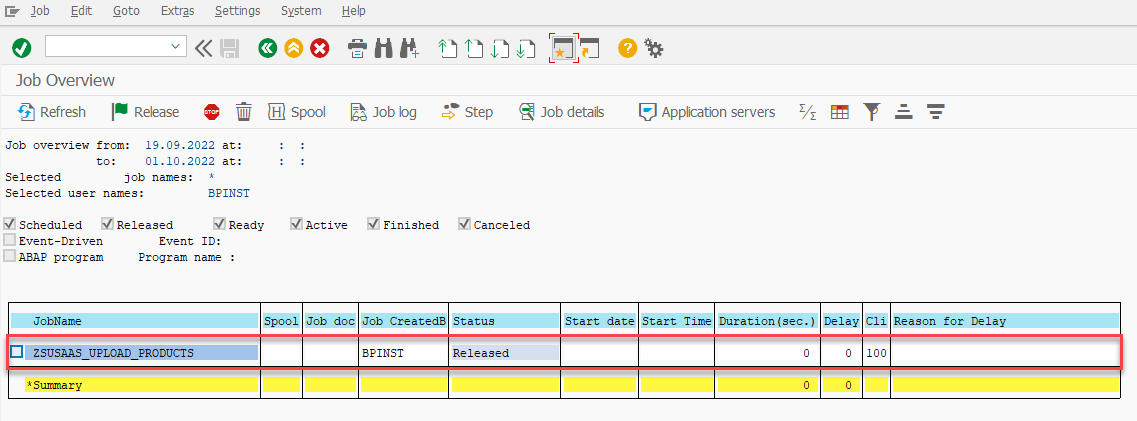The image size is (1137, 421).
Task: Collapse the command field with double chevron
Action: [x=204, y=49]
